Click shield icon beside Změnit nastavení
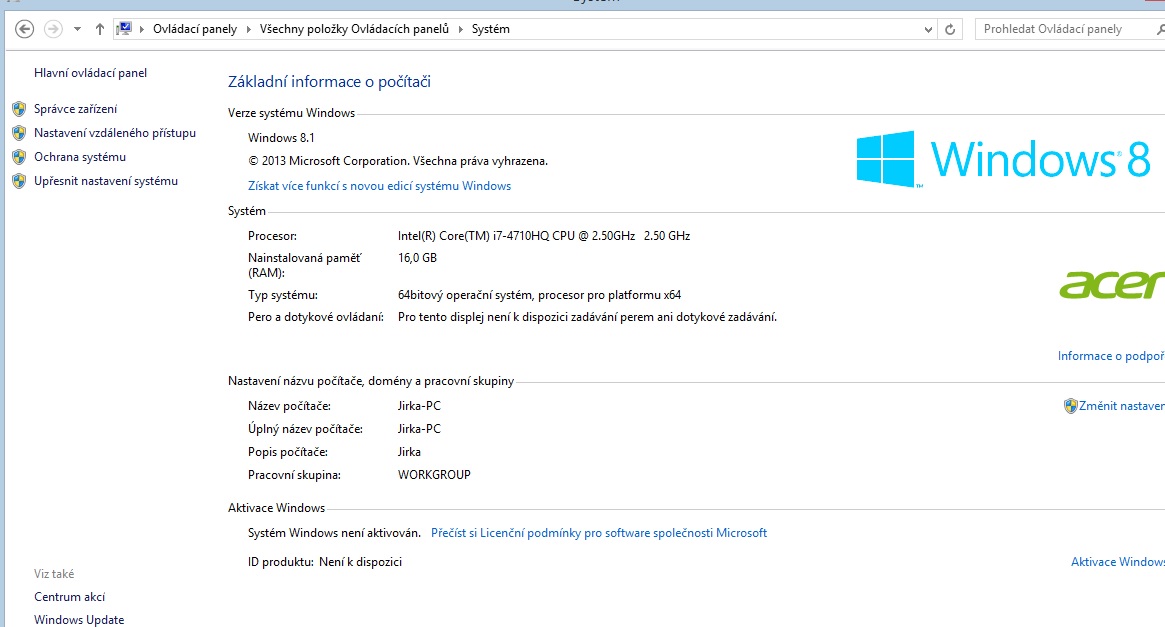This screenshot has height=627, width=1165. tap(1070, 406)
